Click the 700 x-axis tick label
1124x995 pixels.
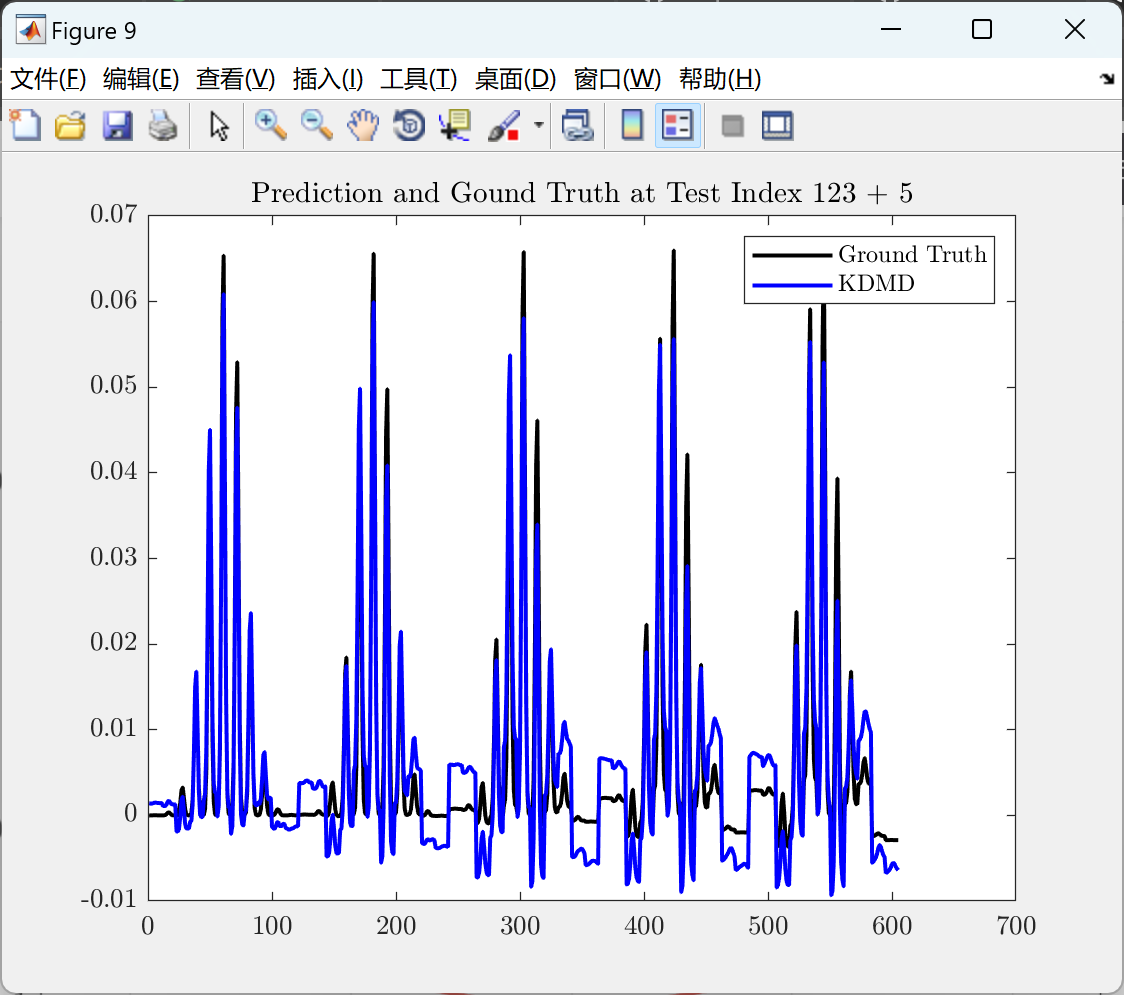point(1016,926)
